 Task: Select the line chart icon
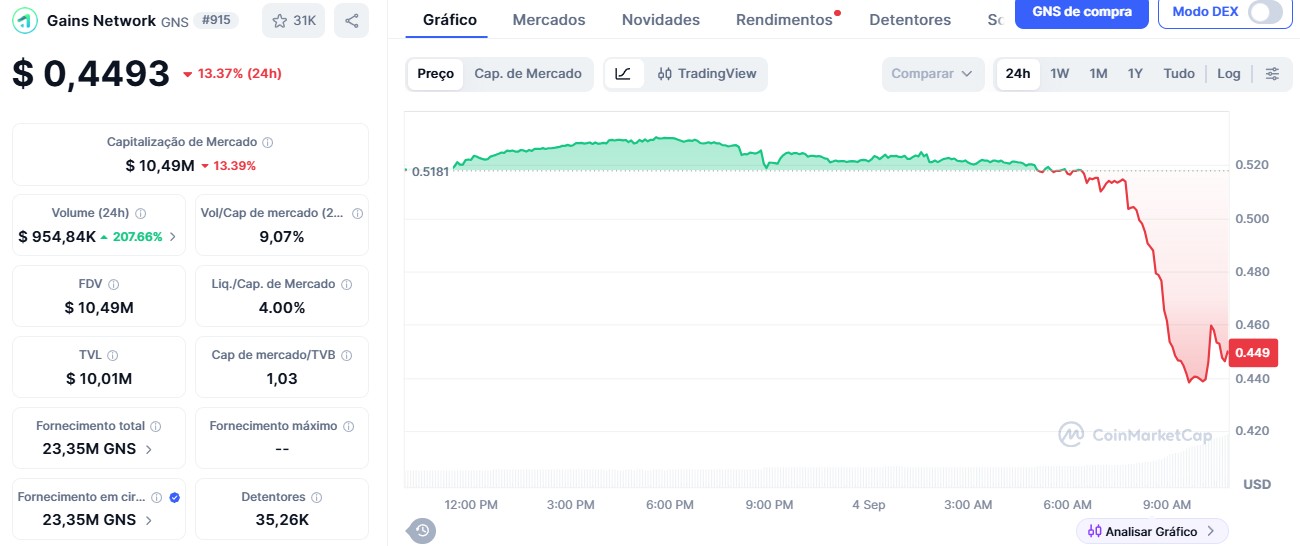[623, 74]
